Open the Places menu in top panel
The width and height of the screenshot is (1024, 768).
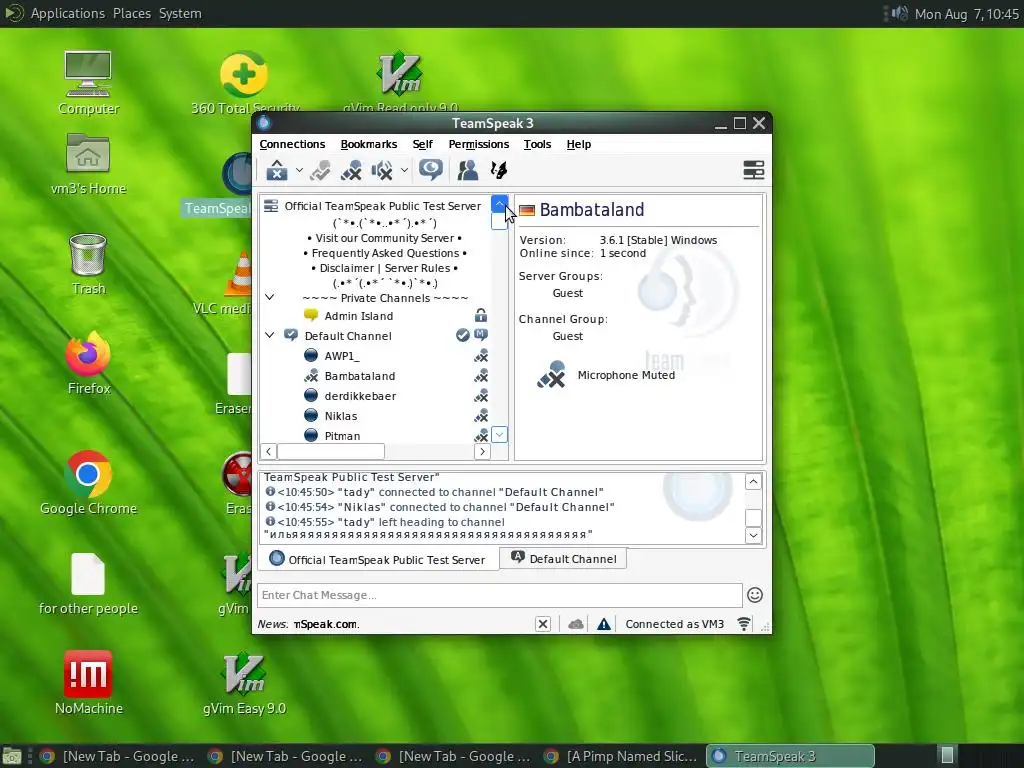[131, 14]
